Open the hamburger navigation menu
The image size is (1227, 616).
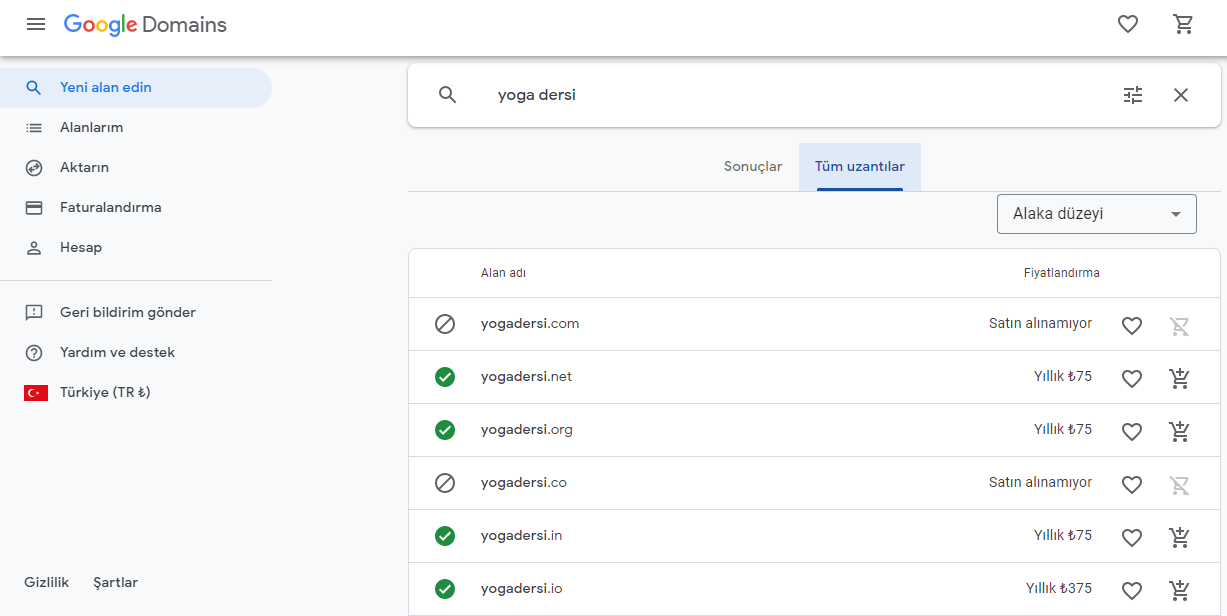(x=35, y=24)
